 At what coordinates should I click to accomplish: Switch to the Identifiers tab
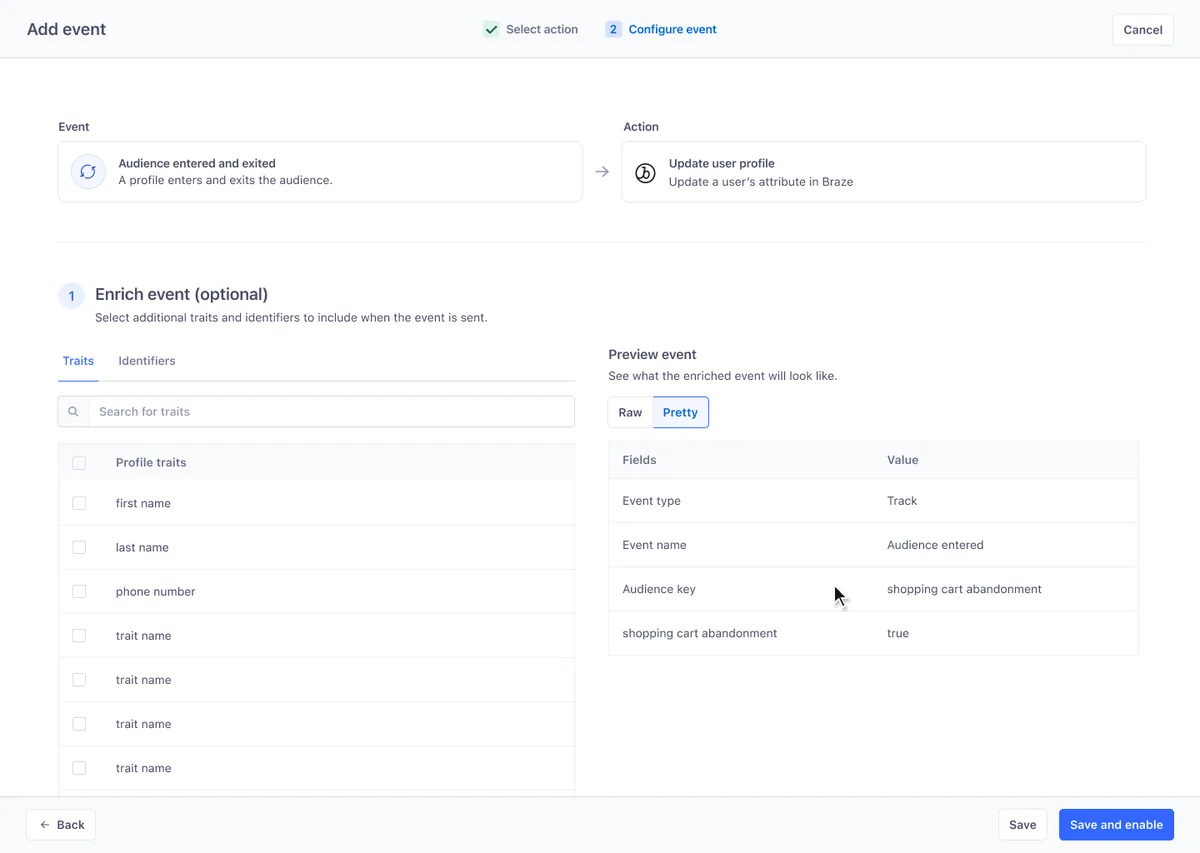click(147, 361)
